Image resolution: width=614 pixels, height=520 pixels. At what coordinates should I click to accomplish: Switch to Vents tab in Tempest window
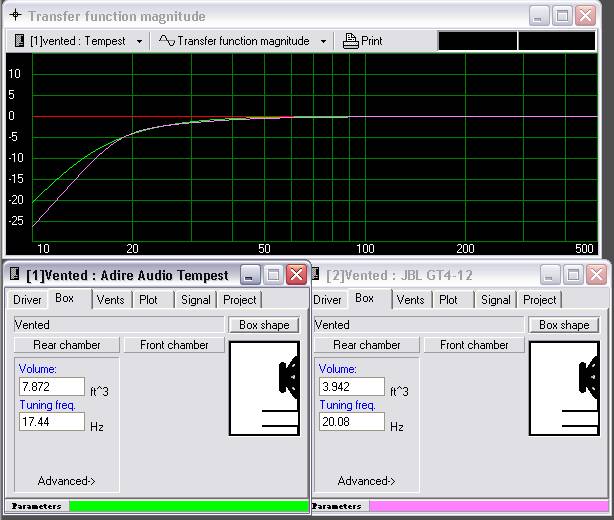pos(110,300)
